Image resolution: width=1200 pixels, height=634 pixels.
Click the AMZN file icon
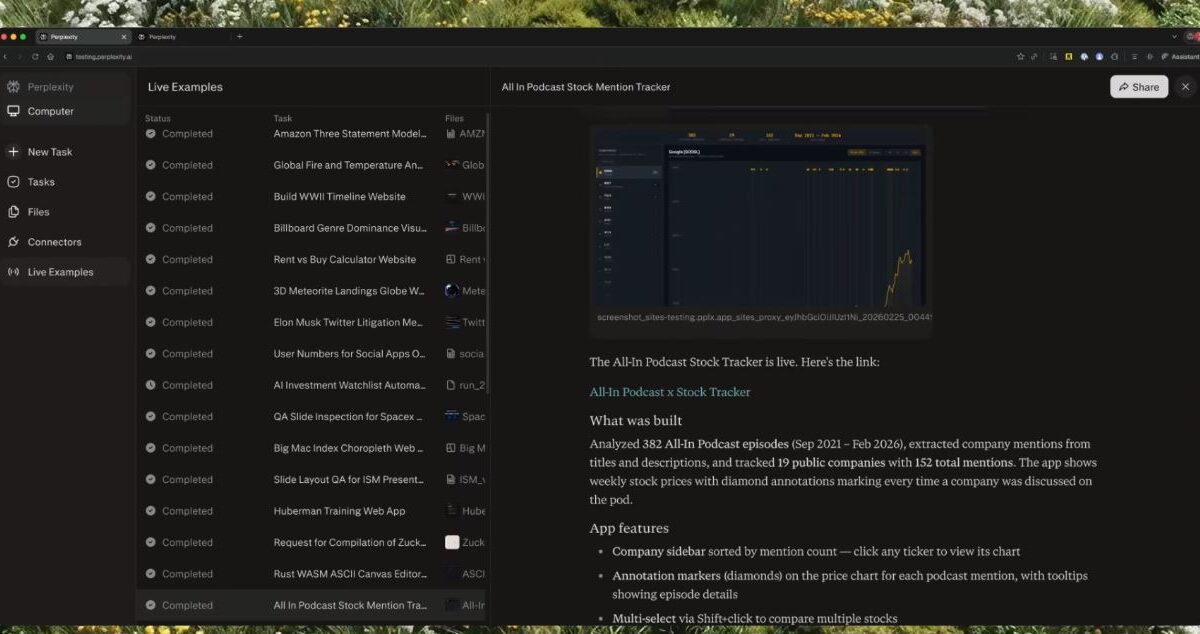click(x=452, y=133)
